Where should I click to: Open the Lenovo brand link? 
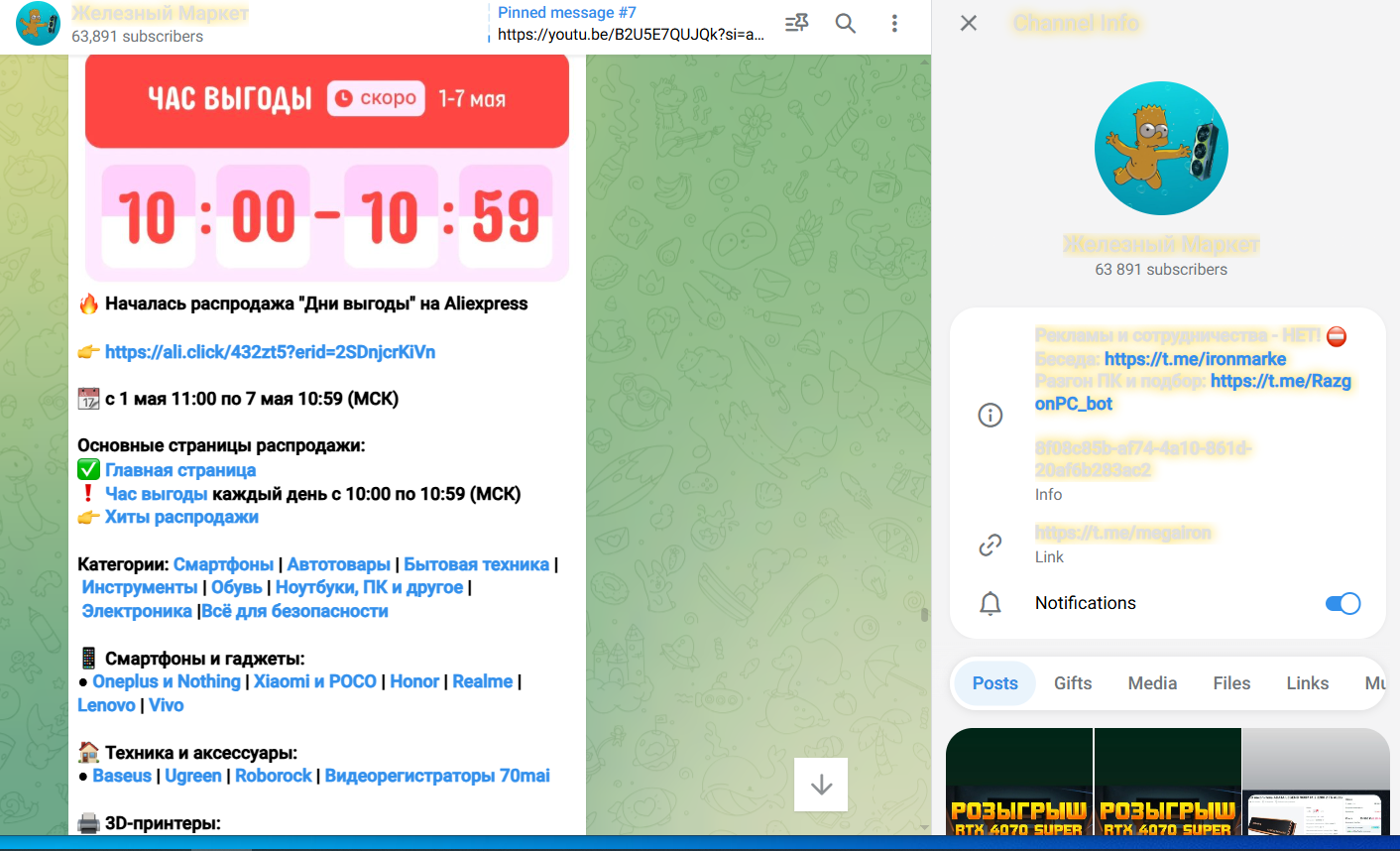point(106,705)
